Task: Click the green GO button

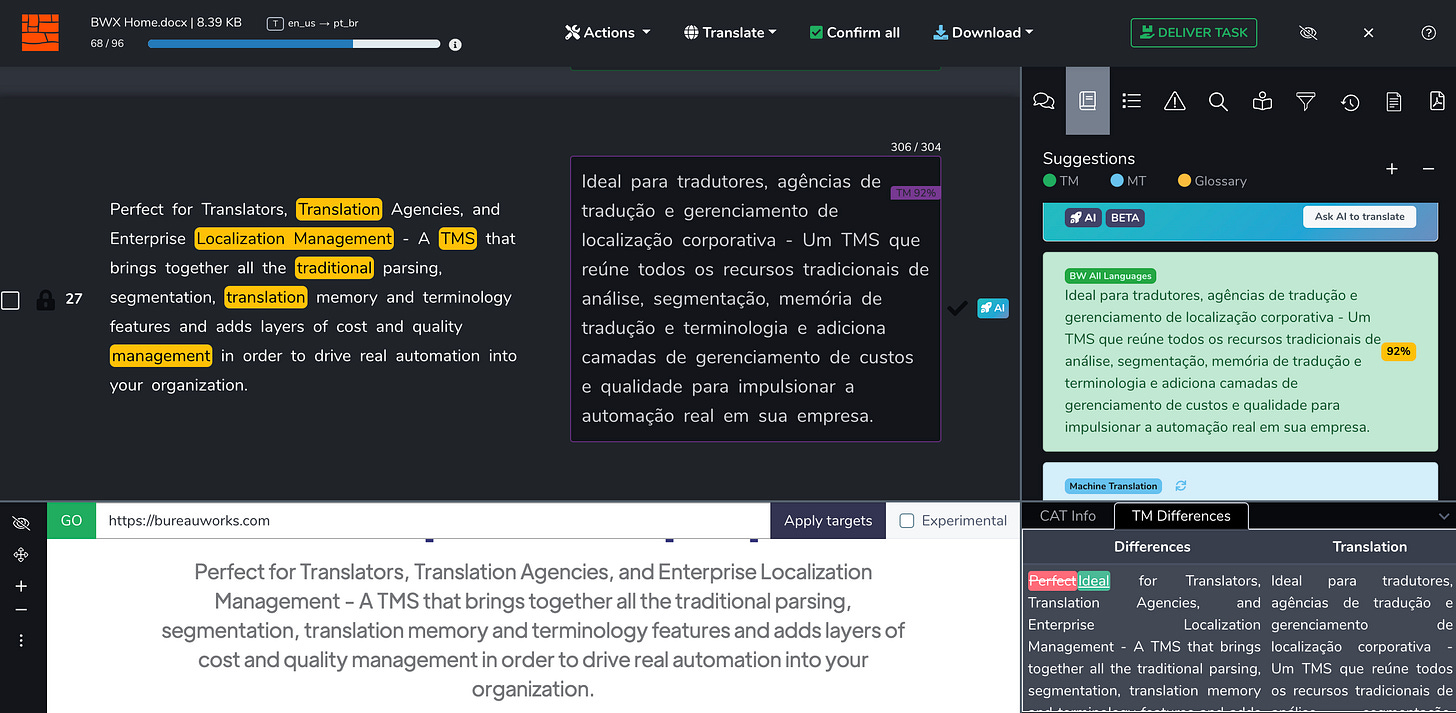Action: pyautogui.click(x=71, y=520)
